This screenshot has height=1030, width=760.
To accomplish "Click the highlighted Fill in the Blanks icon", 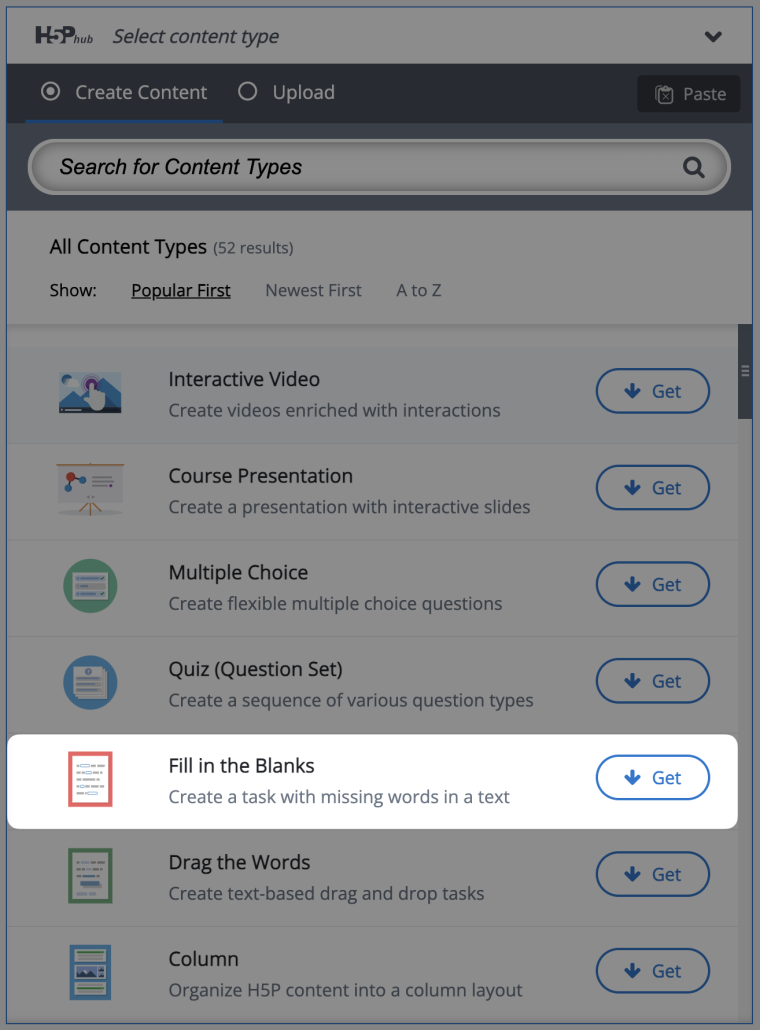I will (90, 779).
